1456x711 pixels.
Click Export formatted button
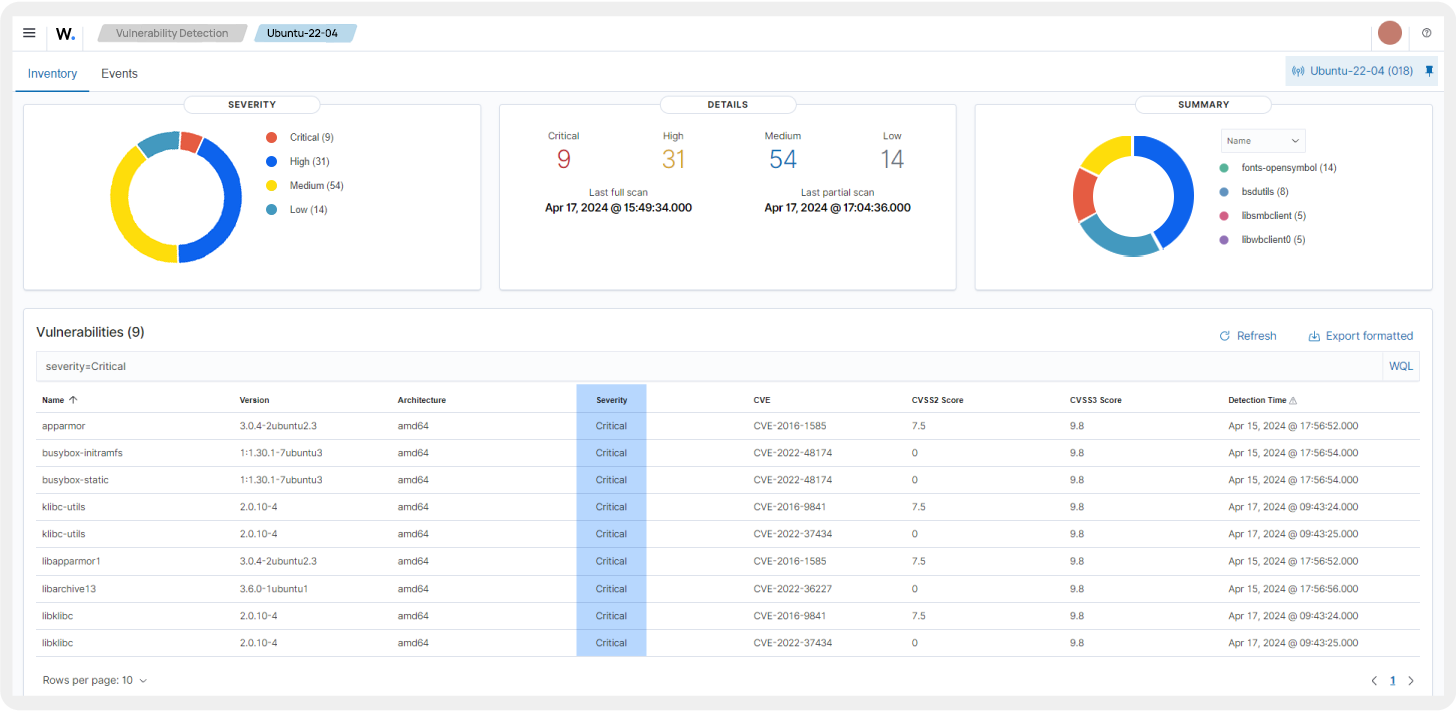(1360, 336)
